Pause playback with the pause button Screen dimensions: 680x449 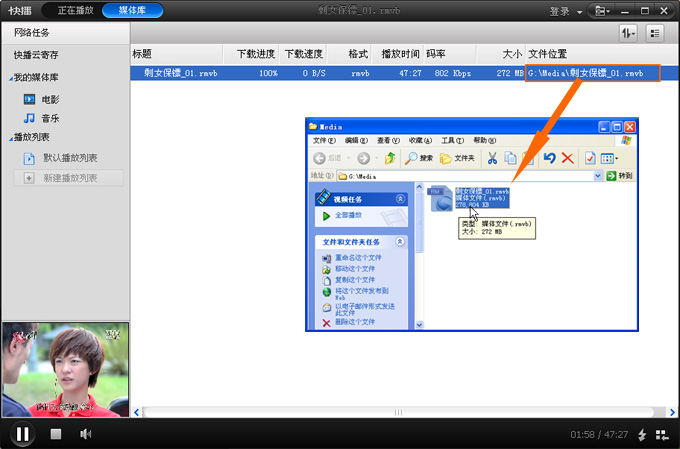(22, 433)
